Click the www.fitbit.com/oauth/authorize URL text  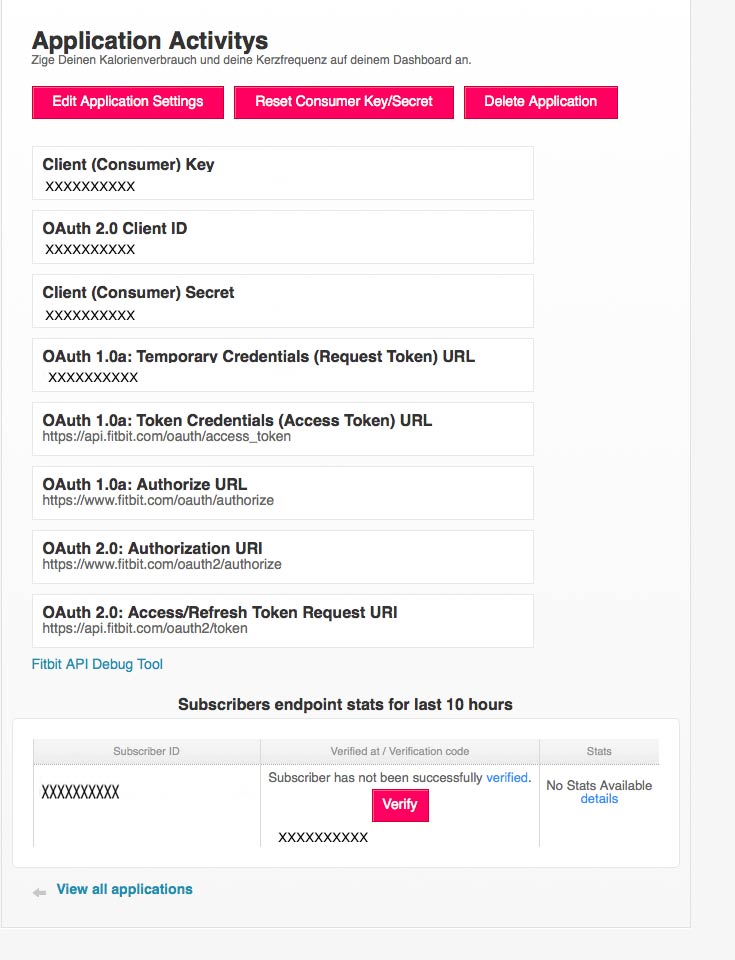pos(158,500)
